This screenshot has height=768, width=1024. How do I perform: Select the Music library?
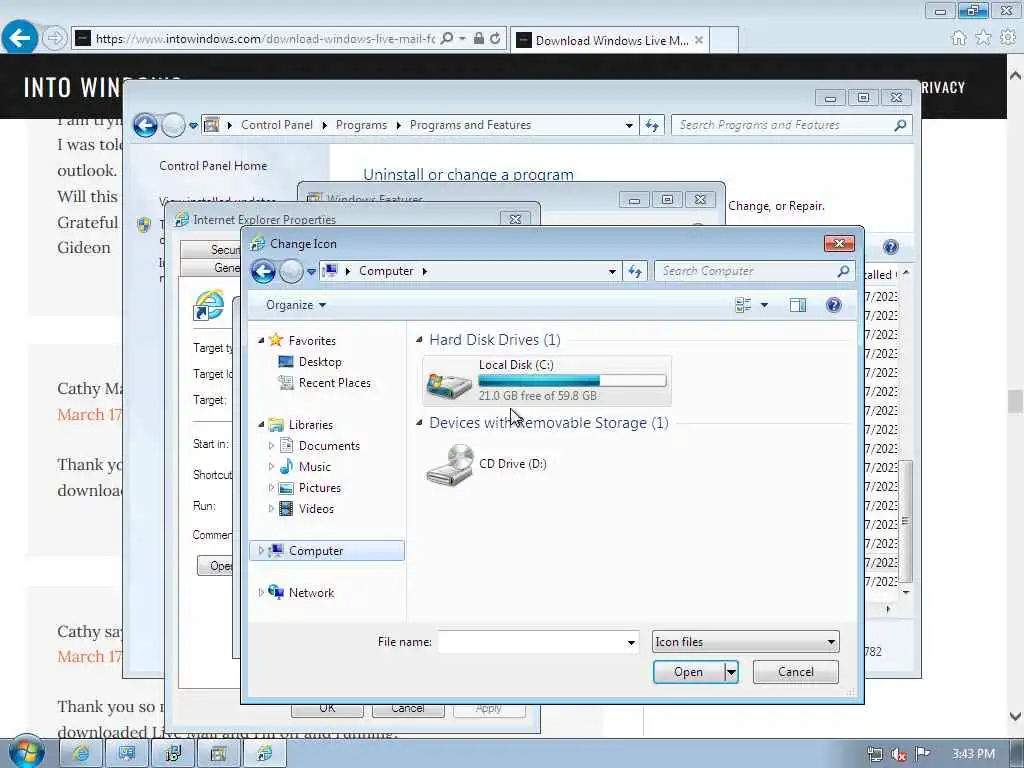point(314,466)
